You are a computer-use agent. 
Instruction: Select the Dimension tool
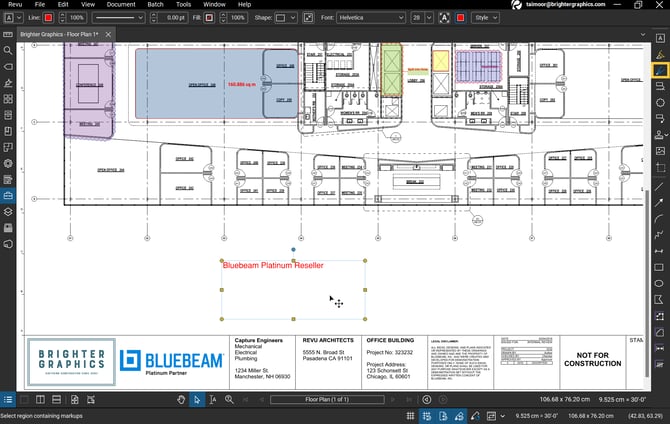click(659, 251)
